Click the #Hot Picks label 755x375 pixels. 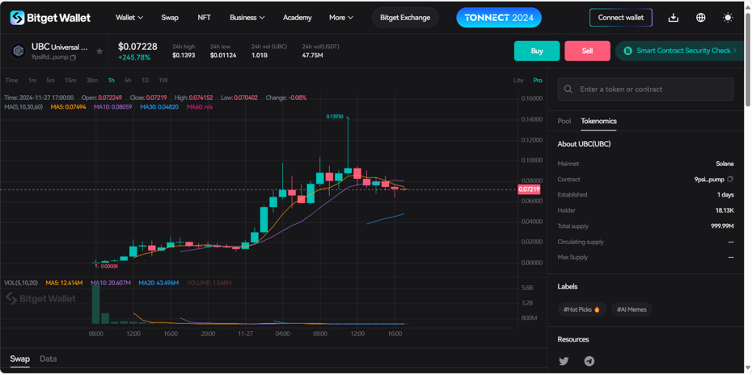point(582,310)
